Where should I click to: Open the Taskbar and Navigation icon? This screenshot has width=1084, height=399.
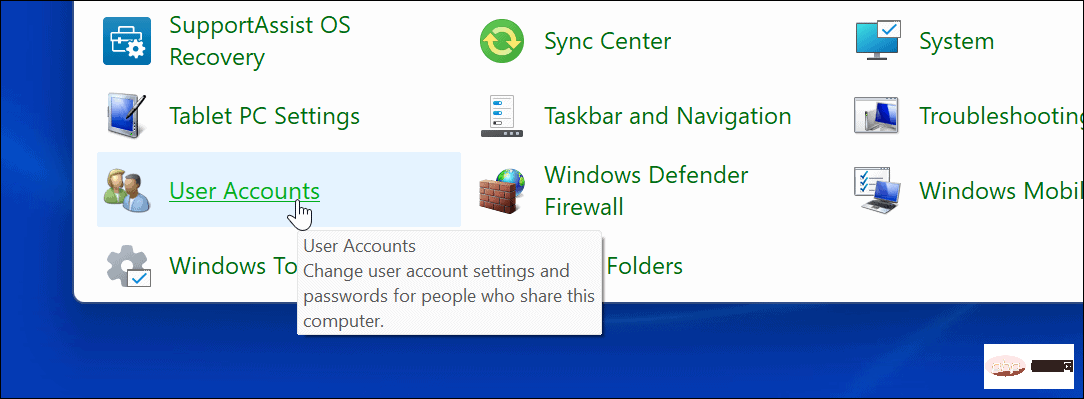click(x=503, y=116)
